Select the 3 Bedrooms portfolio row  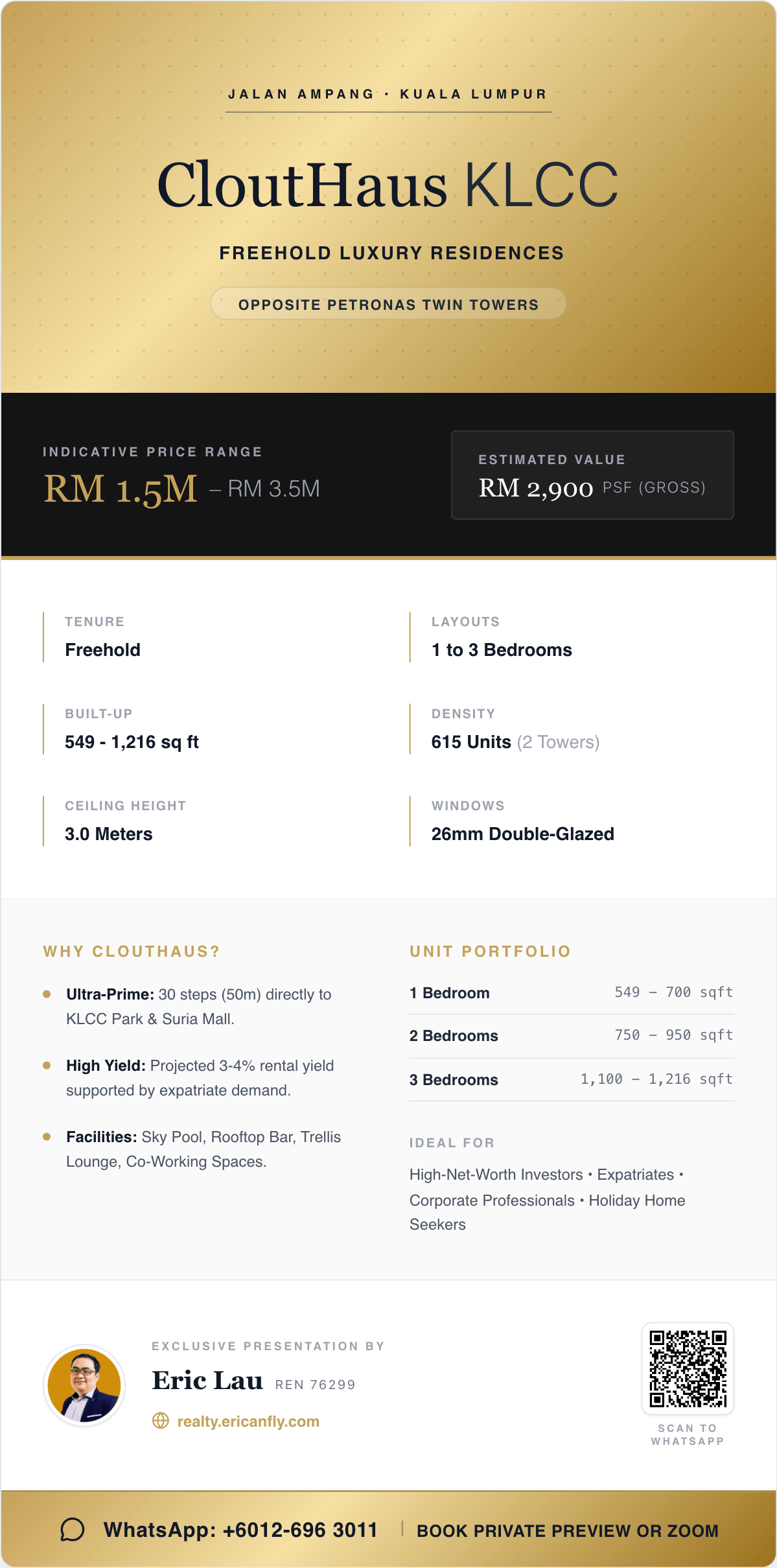[x=571, y=1080]
